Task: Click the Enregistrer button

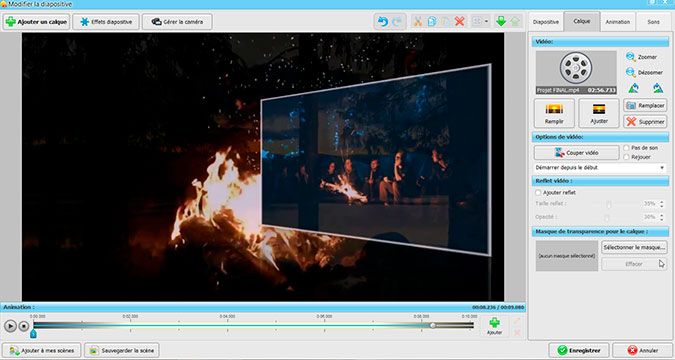Action: point(579,351)
